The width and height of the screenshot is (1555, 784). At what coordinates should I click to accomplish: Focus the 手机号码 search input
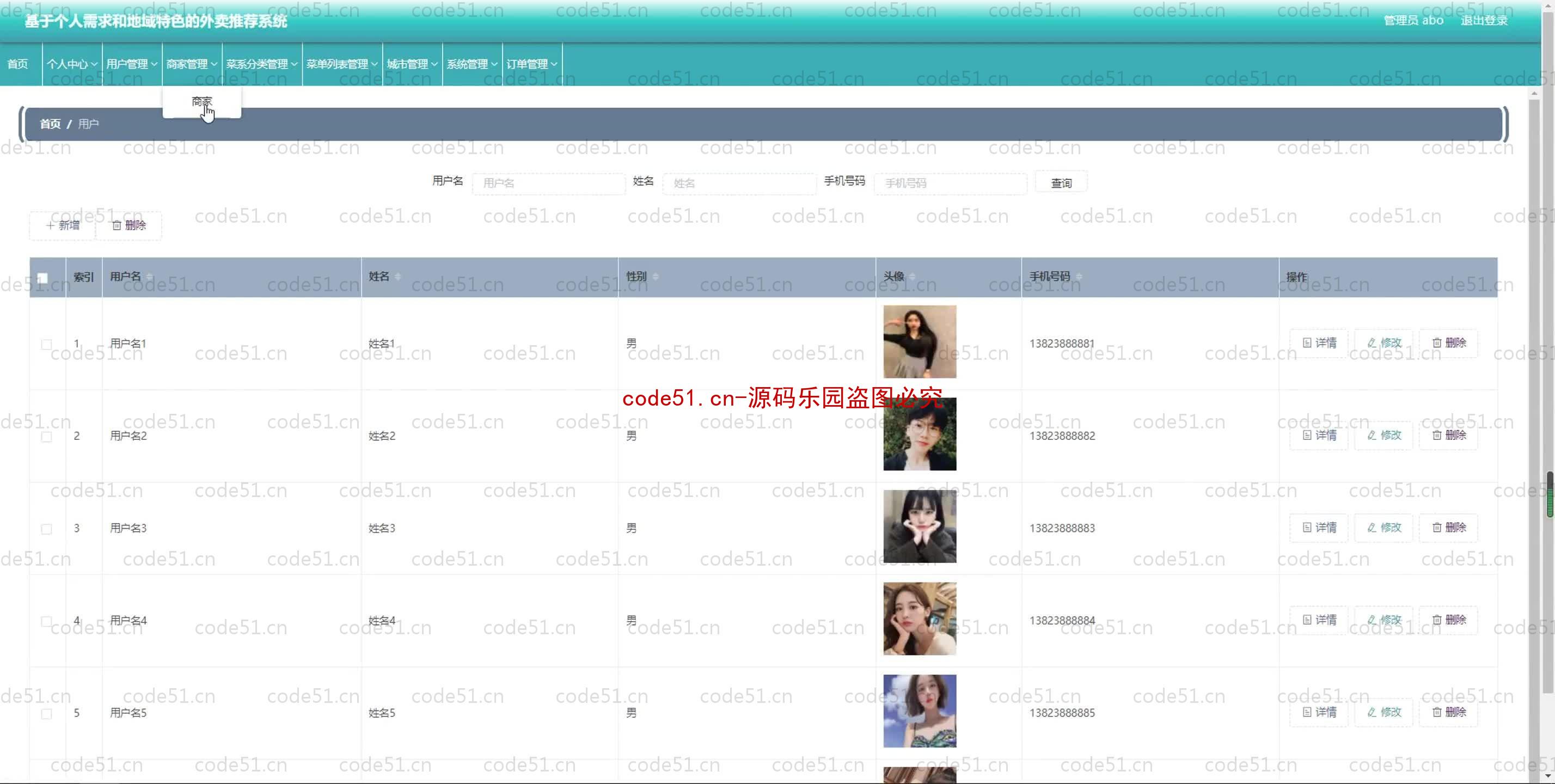click(x=951, y=183)
